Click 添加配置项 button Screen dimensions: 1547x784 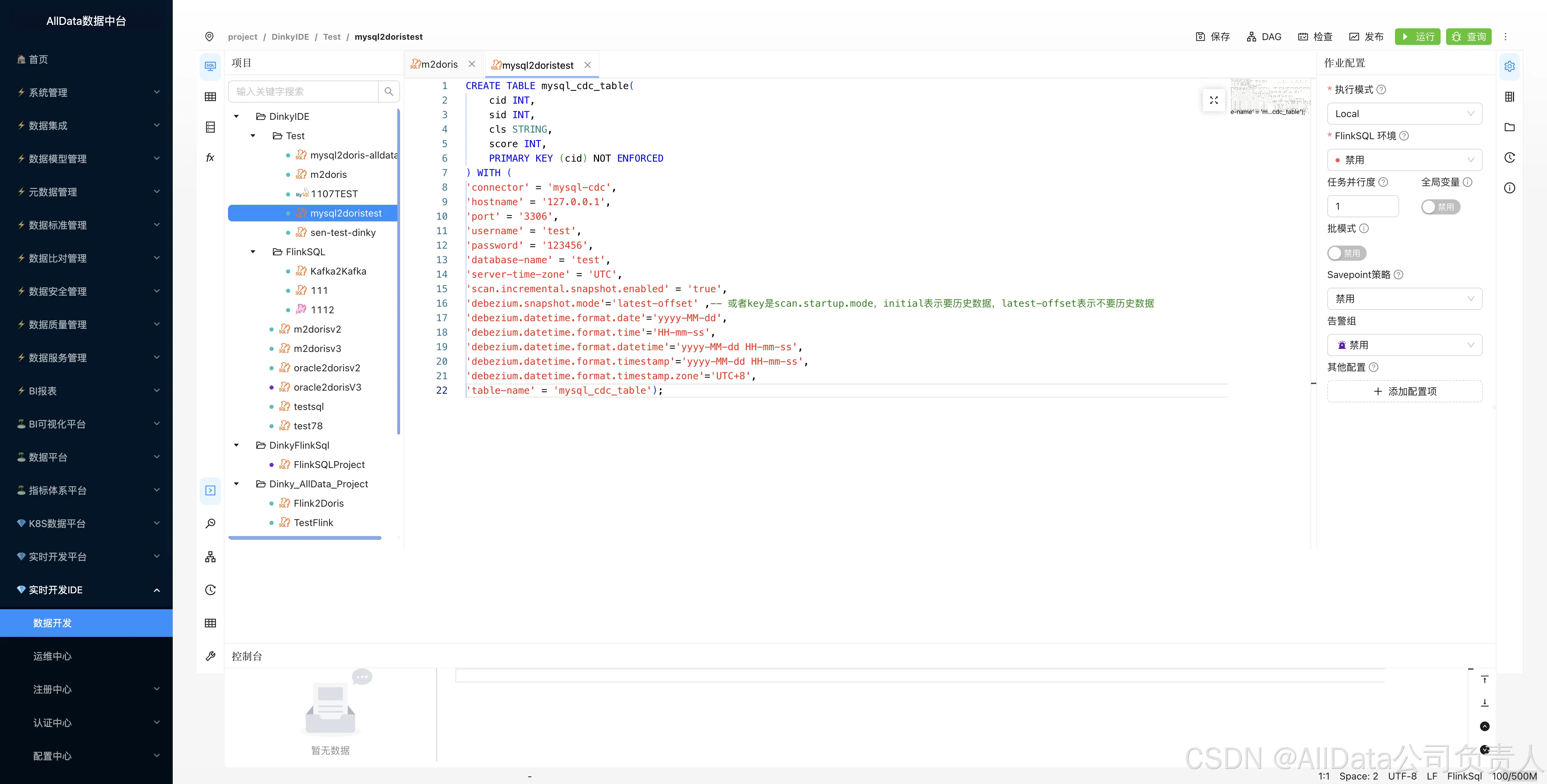[x=1404, y=391]
